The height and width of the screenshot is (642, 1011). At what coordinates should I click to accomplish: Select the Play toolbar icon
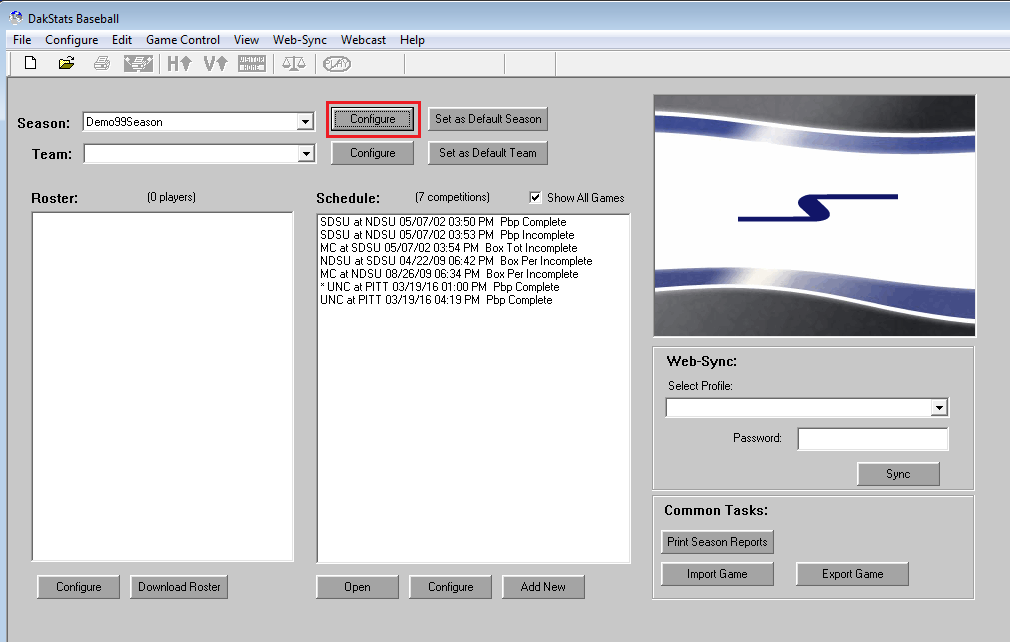[x=337, y=62]
